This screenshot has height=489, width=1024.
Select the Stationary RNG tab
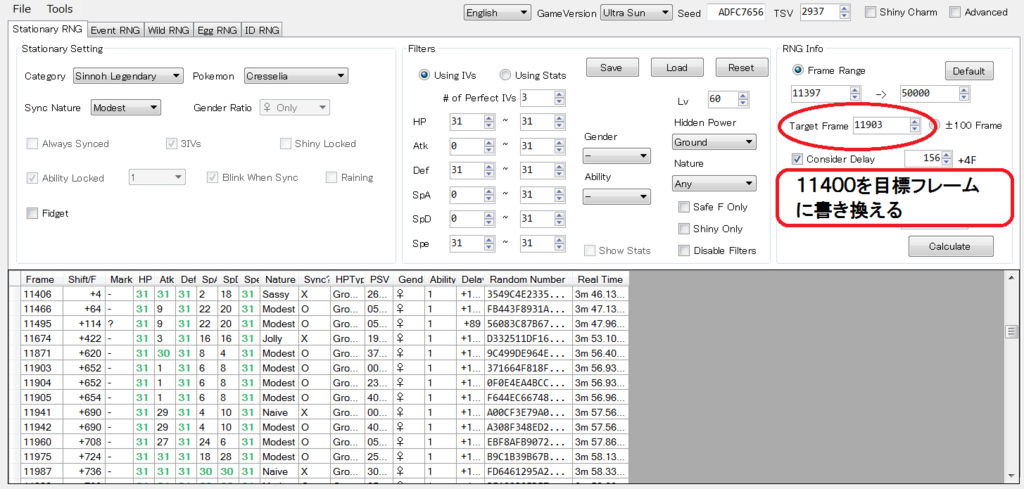coord(48,29)
